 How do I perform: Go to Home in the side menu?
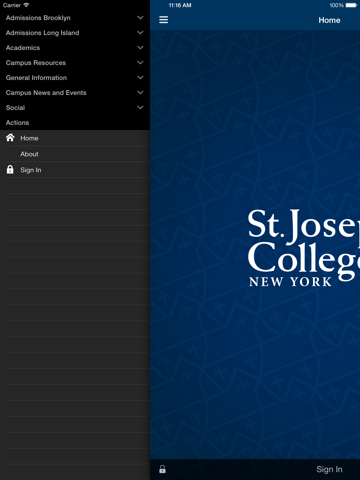coord(29,138)
